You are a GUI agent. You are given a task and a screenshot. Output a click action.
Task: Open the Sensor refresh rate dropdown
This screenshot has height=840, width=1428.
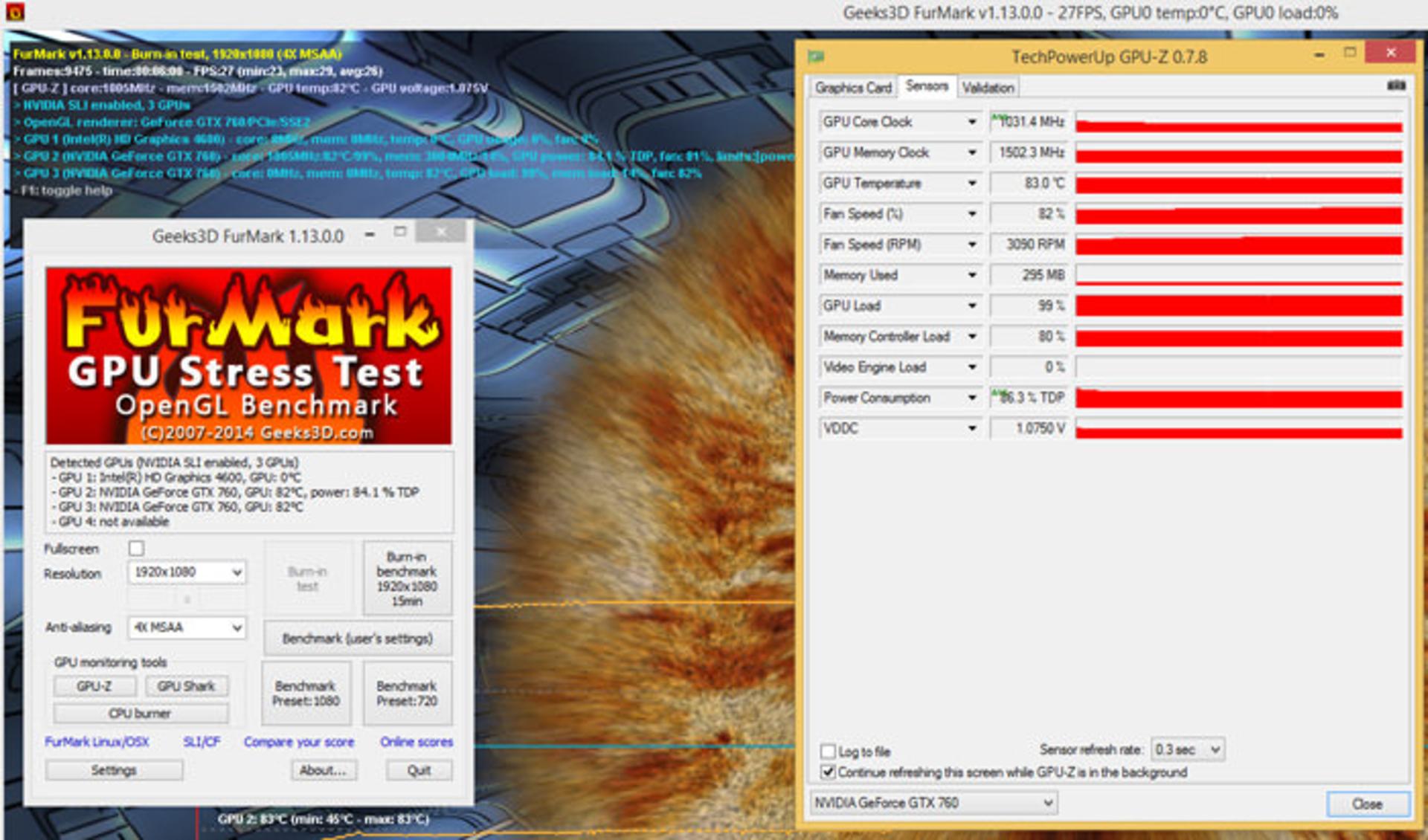pos(1187,749)
